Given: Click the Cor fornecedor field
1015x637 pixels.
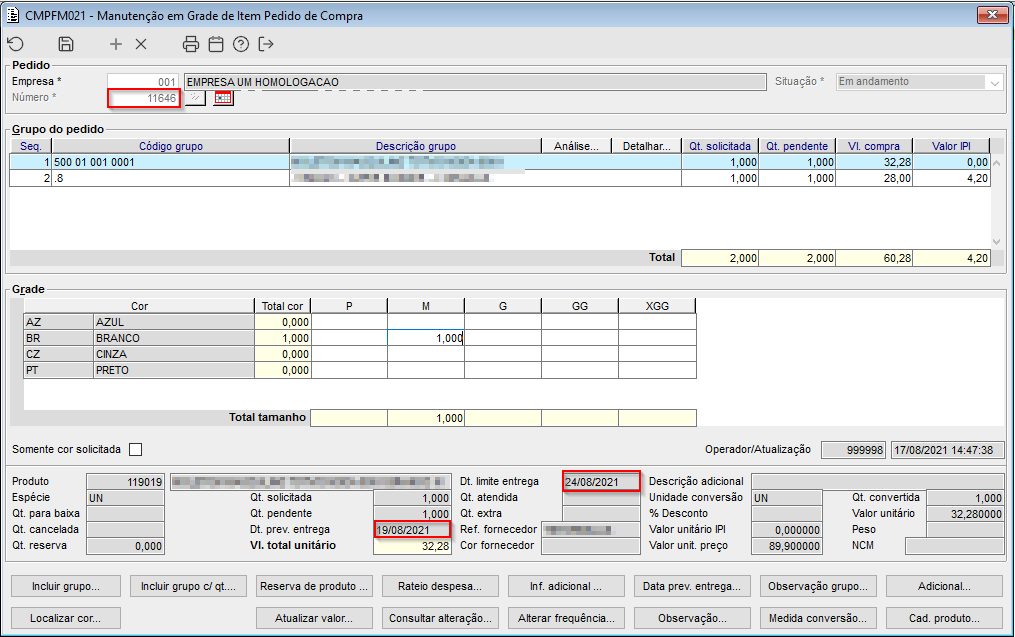Looking at the screenshot, I should [590, 546].
